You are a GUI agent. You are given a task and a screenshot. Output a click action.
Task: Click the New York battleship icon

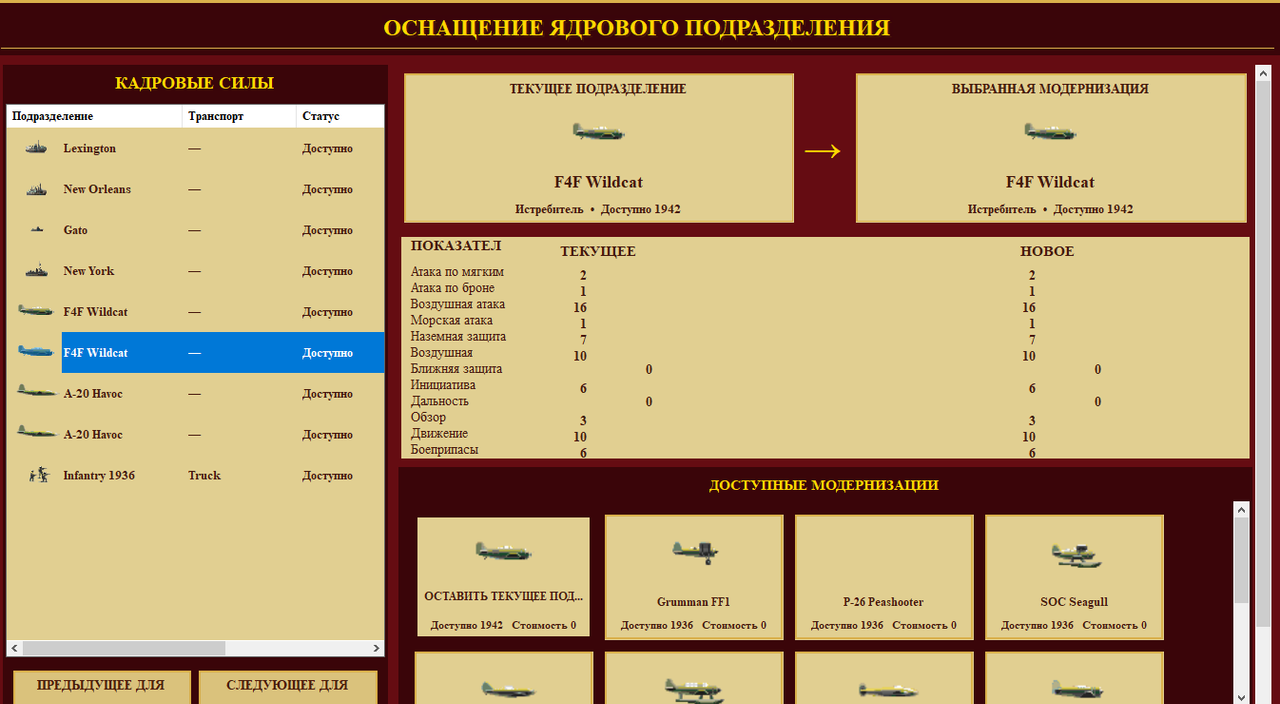click(36, 271)
